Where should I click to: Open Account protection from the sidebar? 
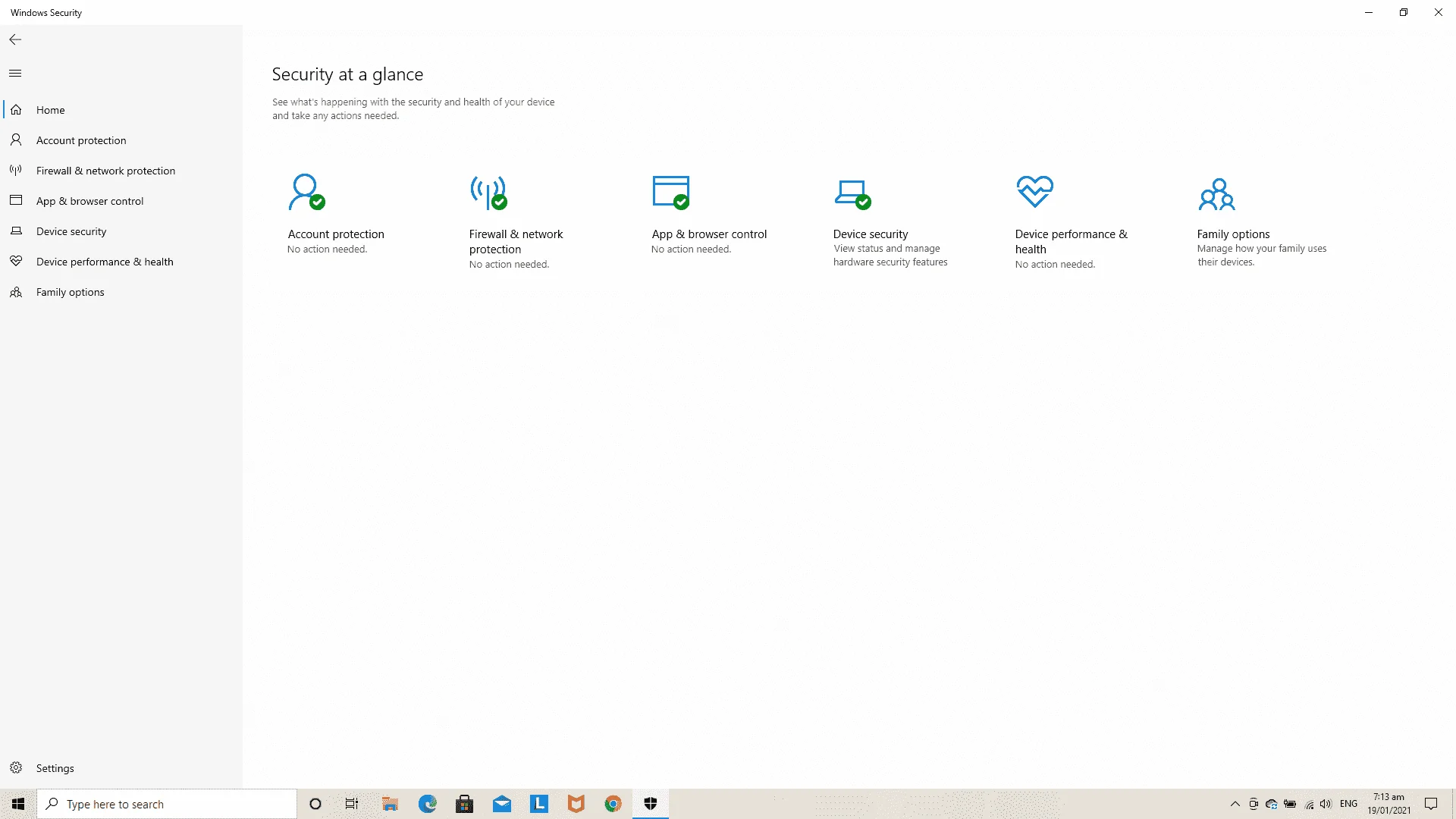[x=121, y=140]
